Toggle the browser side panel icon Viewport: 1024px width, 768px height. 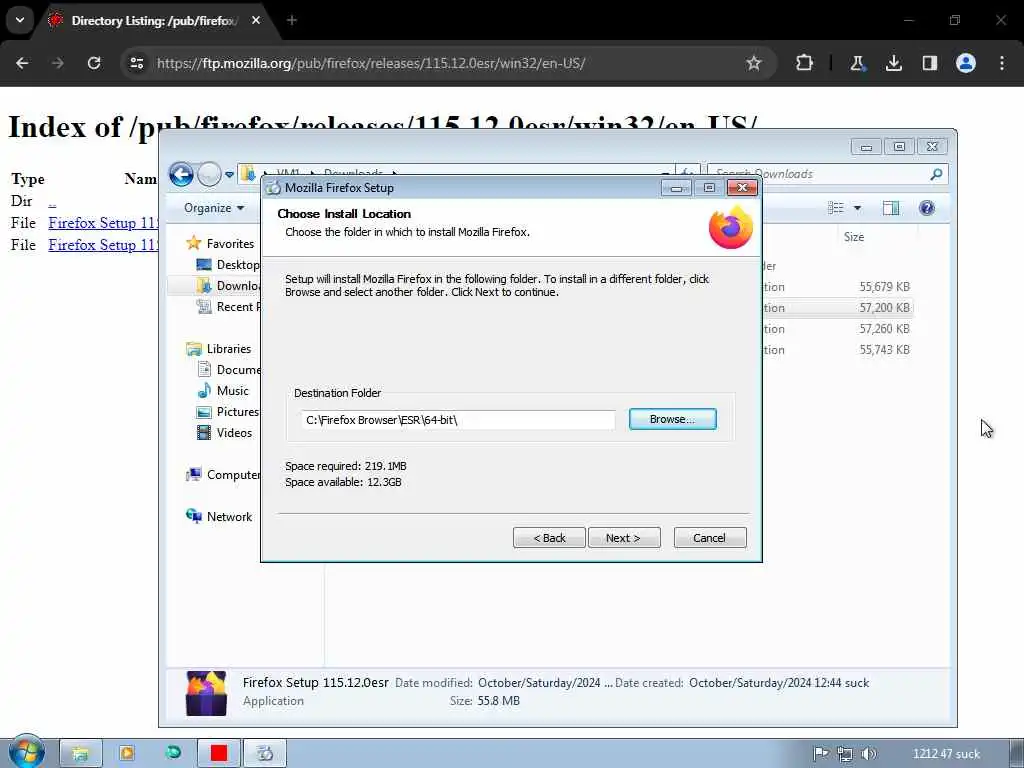click(x=930, y=63)
